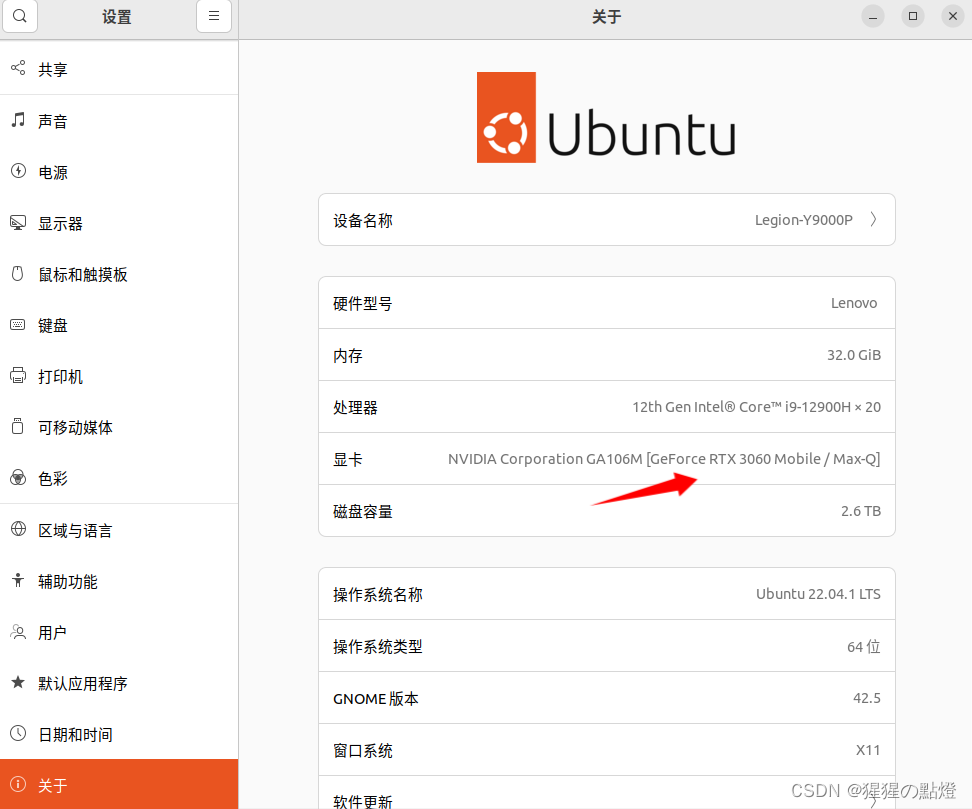This screenshot has height=809, width=972.
Task: Open the 软件更新 row
Action: (606, 793)
